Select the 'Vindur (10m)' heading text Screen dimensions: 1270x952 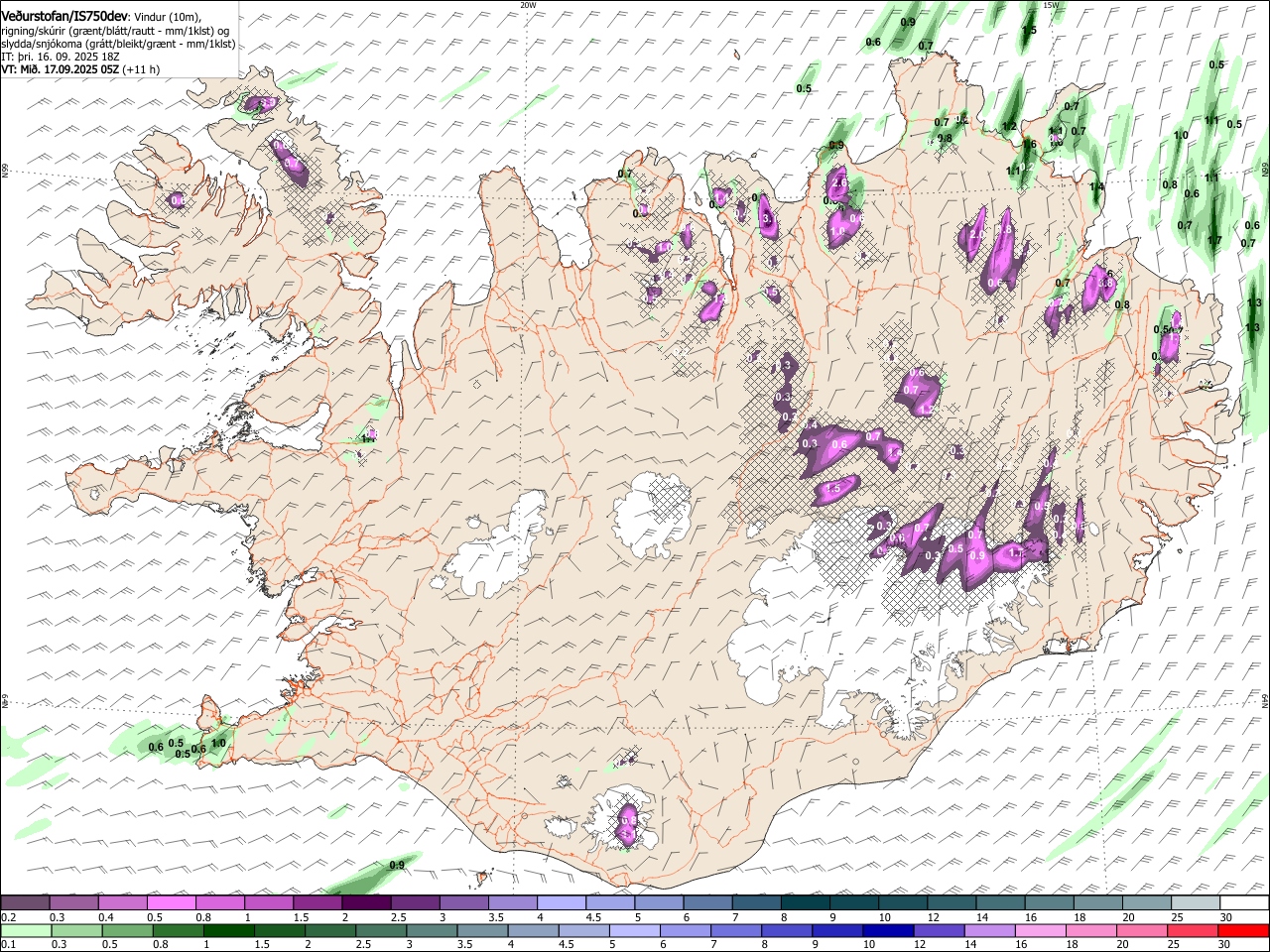coord(167,17)
